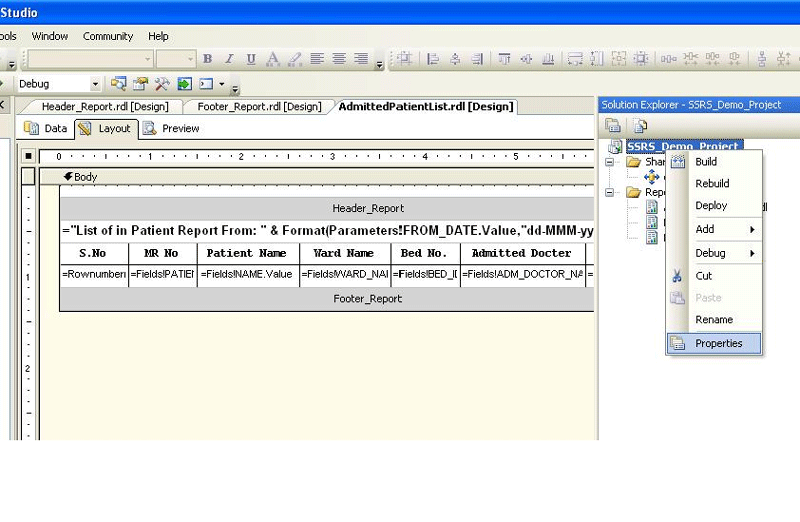Choose Rebuild from the context menu
Screen dimensions: 800x522
[714, 184]
